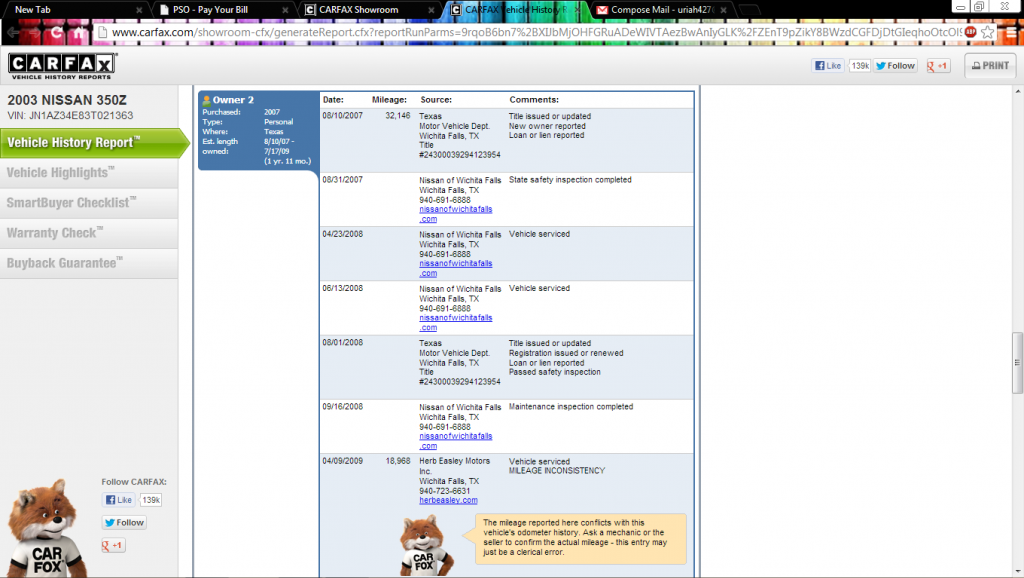Click the Twitter Follow button under Follow CARFAX
The width and height of the screenshot is (1024, 578).
pyautogui.click(x=124, y=522)
